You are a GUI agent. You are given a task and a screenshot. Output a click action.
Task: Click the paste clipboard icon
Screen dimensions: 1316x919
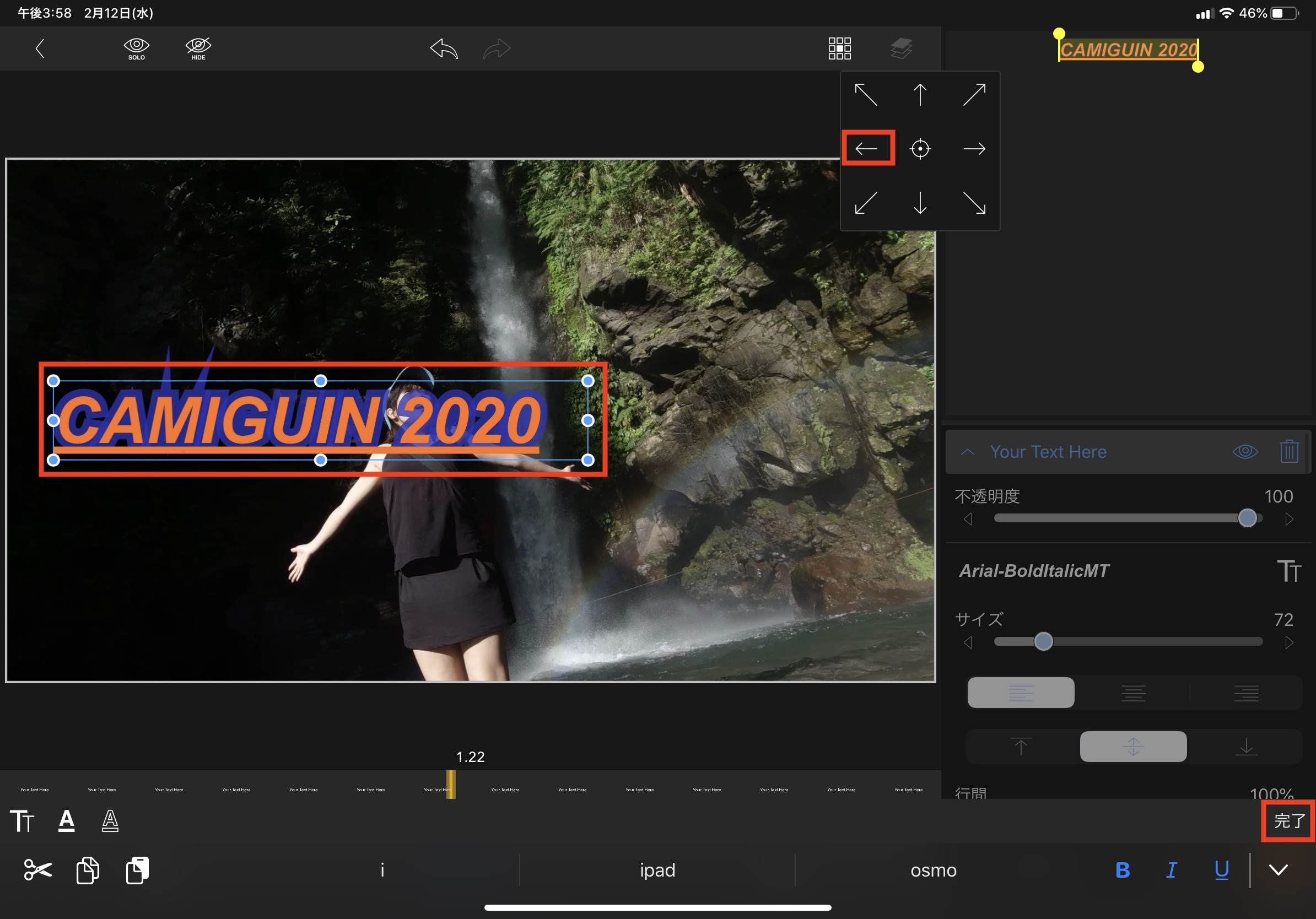(x=137, y=870)
